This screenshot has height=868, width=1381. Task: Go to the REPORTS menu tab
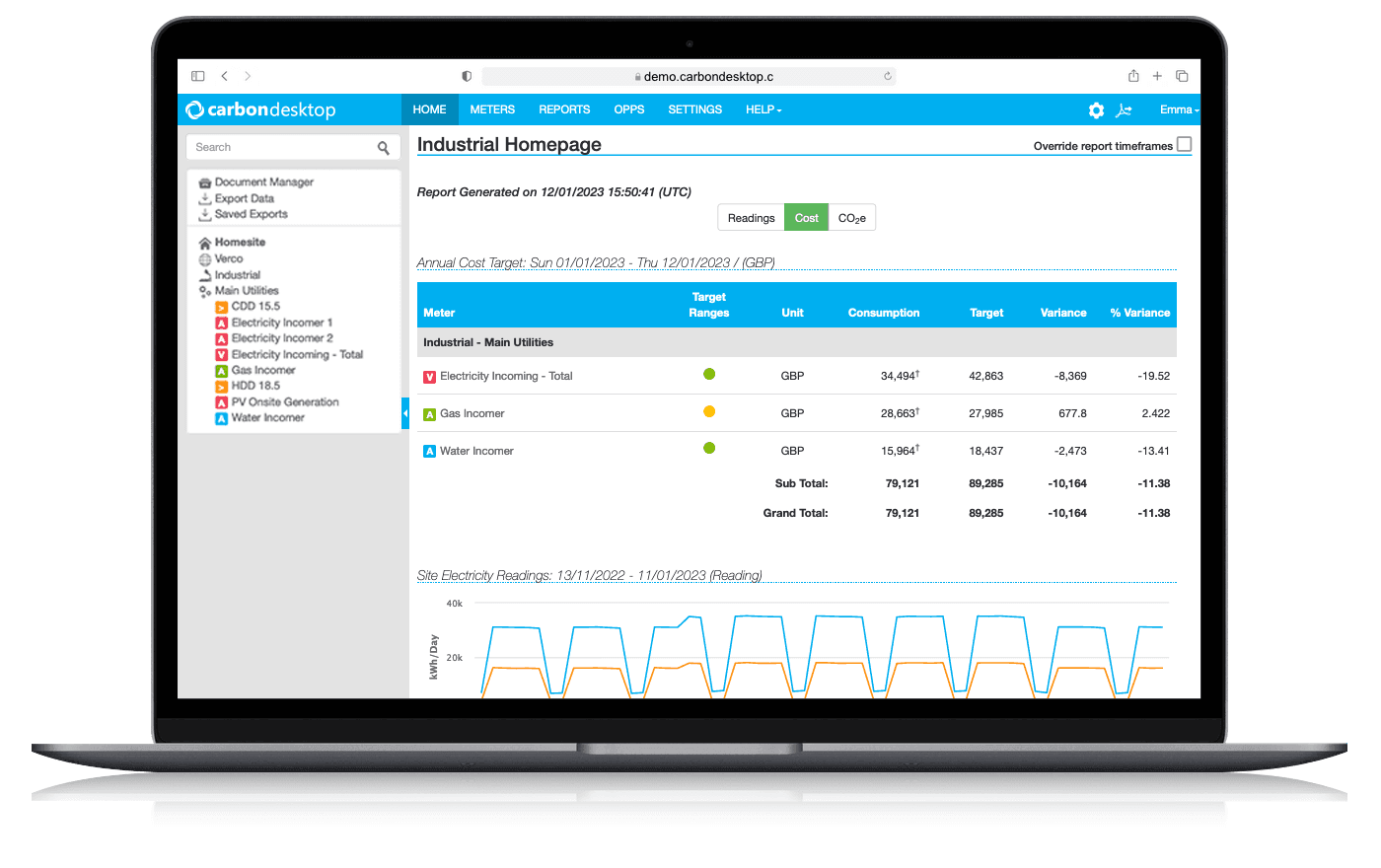pyautogui.click(x=564, y=109)
